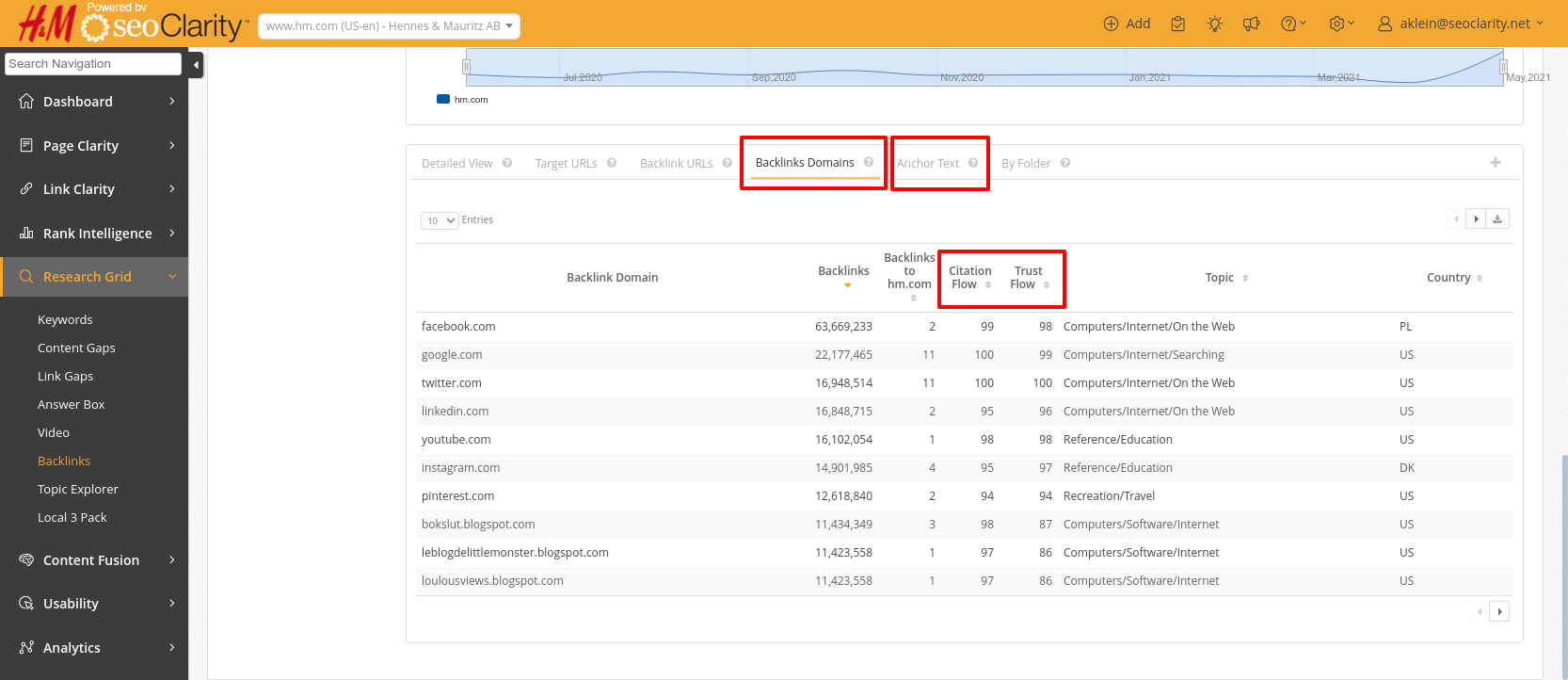Sort table by Citation Flow
1568x680 pixels.
(x=970, y=278)
